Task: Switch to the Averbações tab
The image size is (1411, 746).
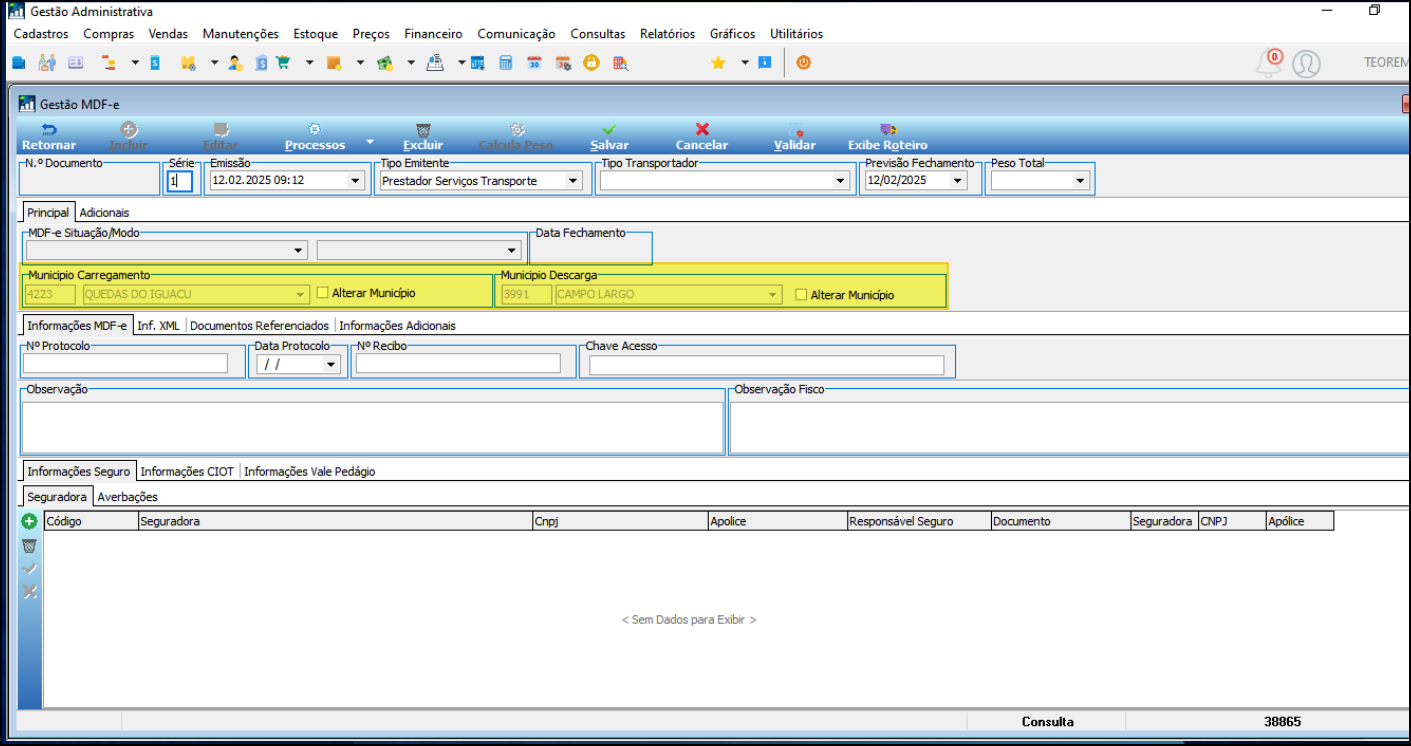Action: (127, 496)
